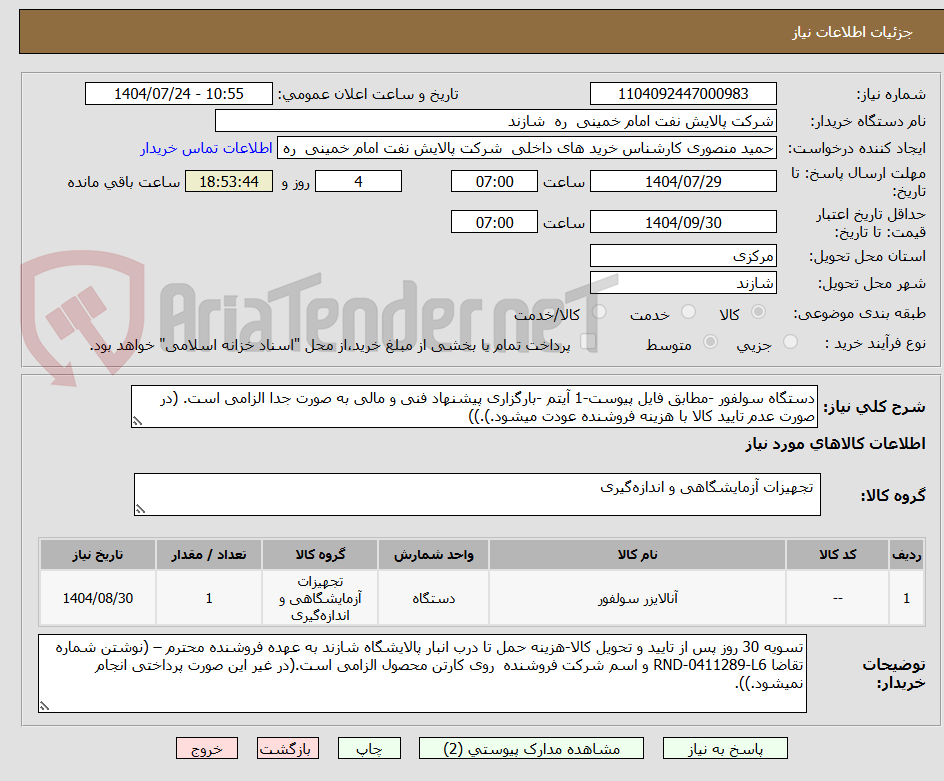Click the reply deadline date 1404/07/29 field
This screenshot has height=781, width=944.
pyautogui.click(x=683, y=181)
